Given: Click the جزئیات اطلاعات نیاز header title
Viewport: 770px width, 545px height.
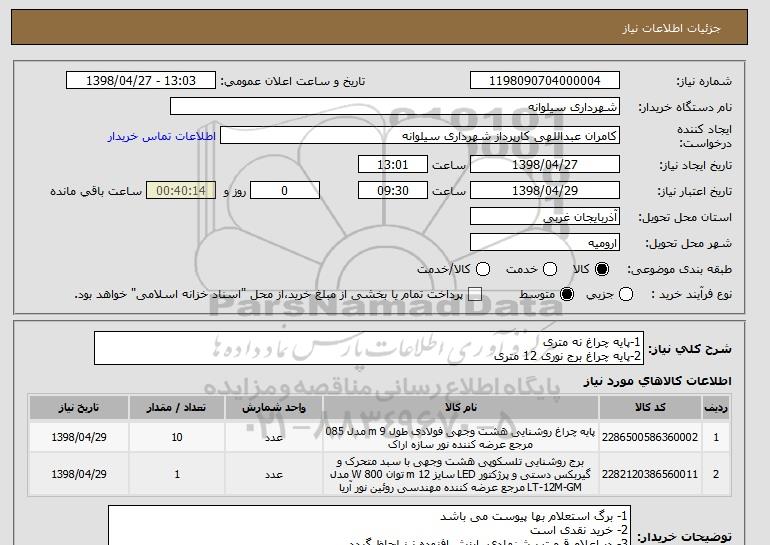Looking at the screenshot, I should click(x=671, y=28).
